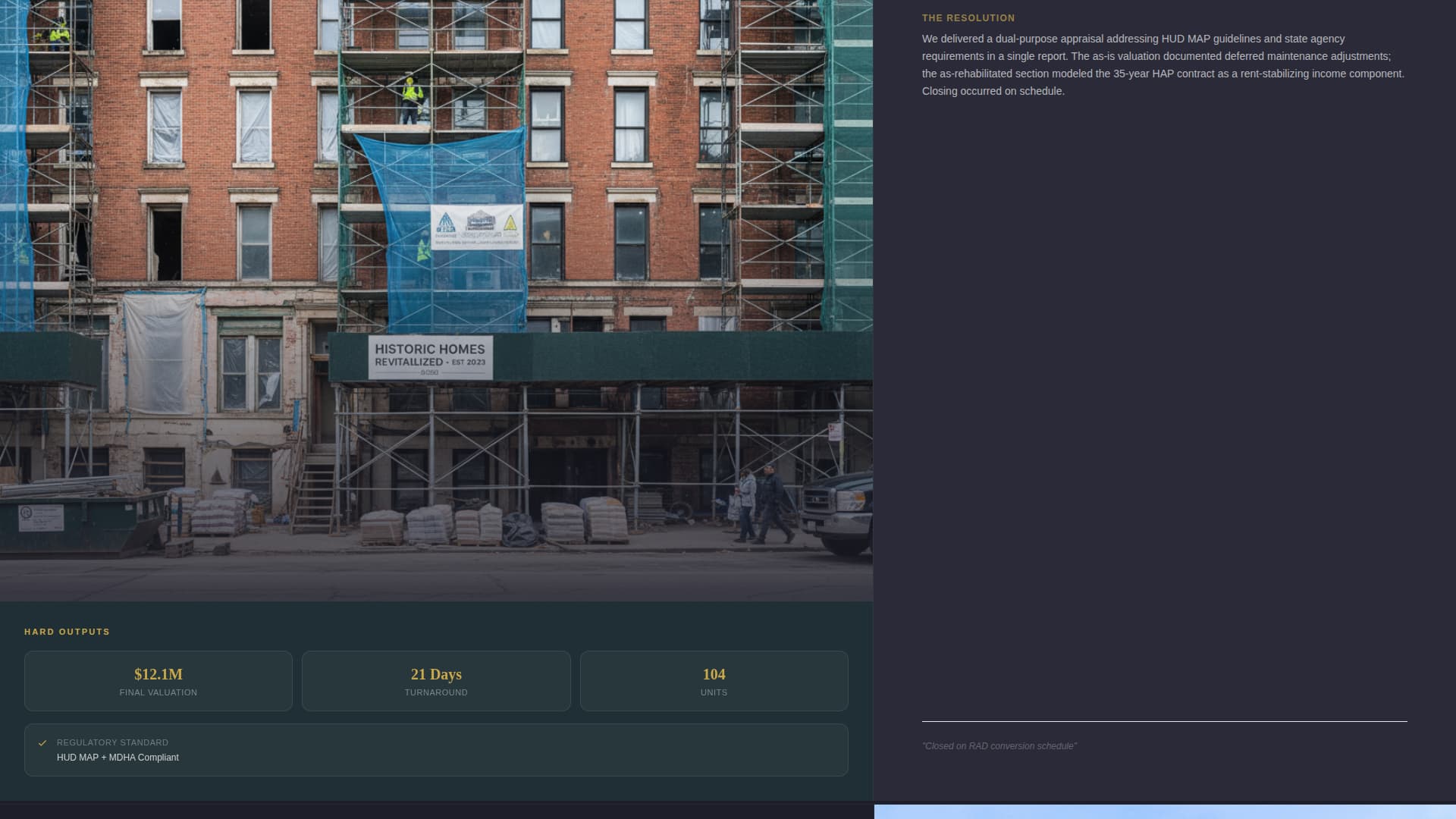Select the 104 Units stat card

714,679
